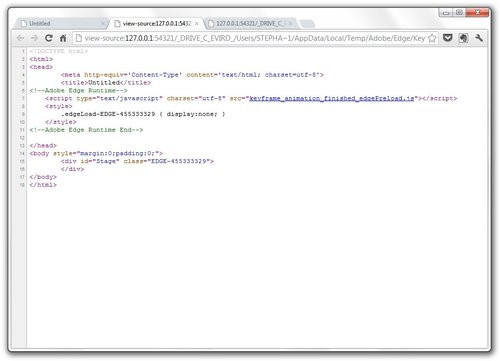Go forward using the forward arrow
The width and height of the screenshot is (500, 361).
point(34,38)
